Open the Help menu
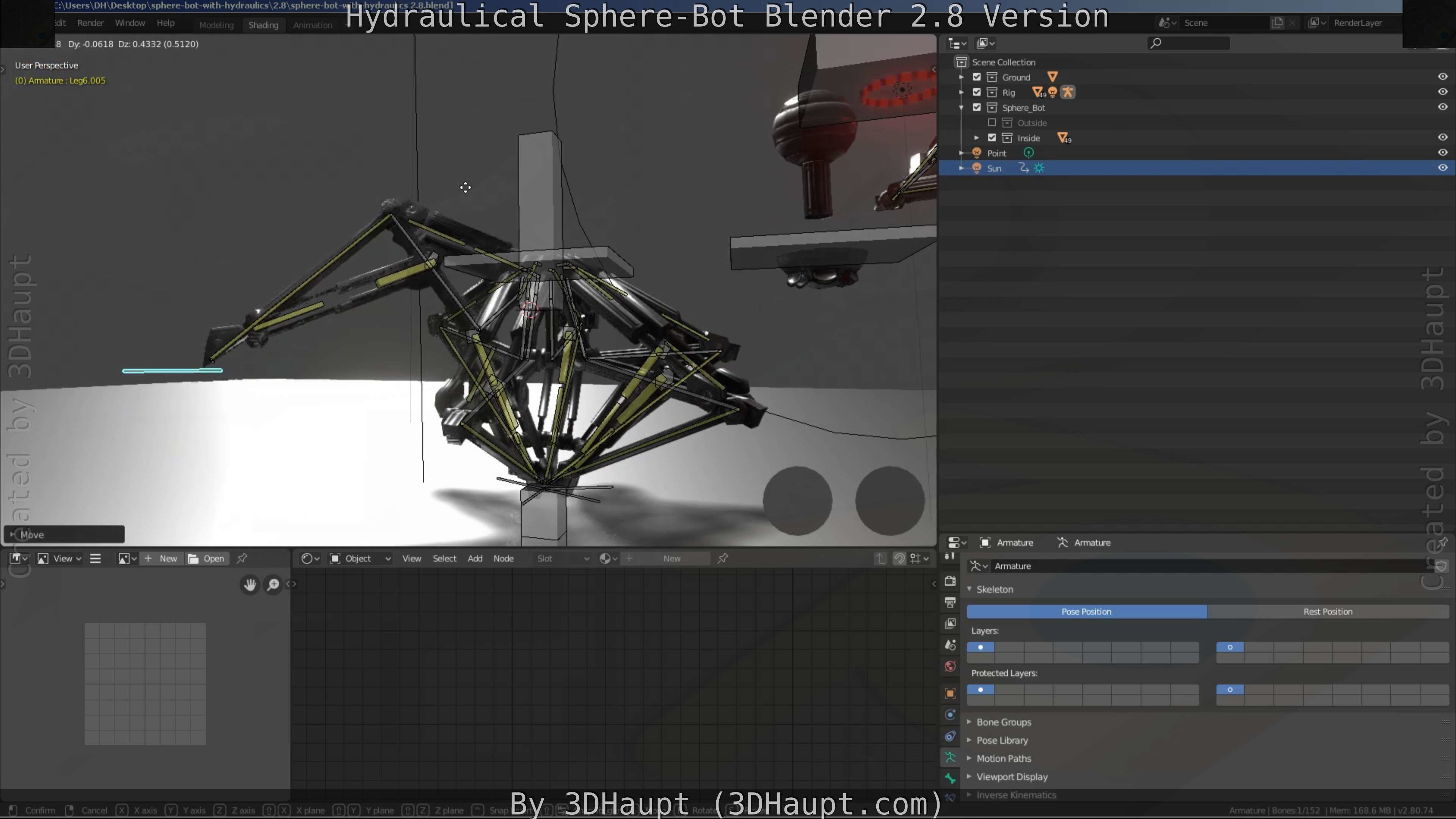Viewport: 1456px width, 819px height. click(166, 23)
